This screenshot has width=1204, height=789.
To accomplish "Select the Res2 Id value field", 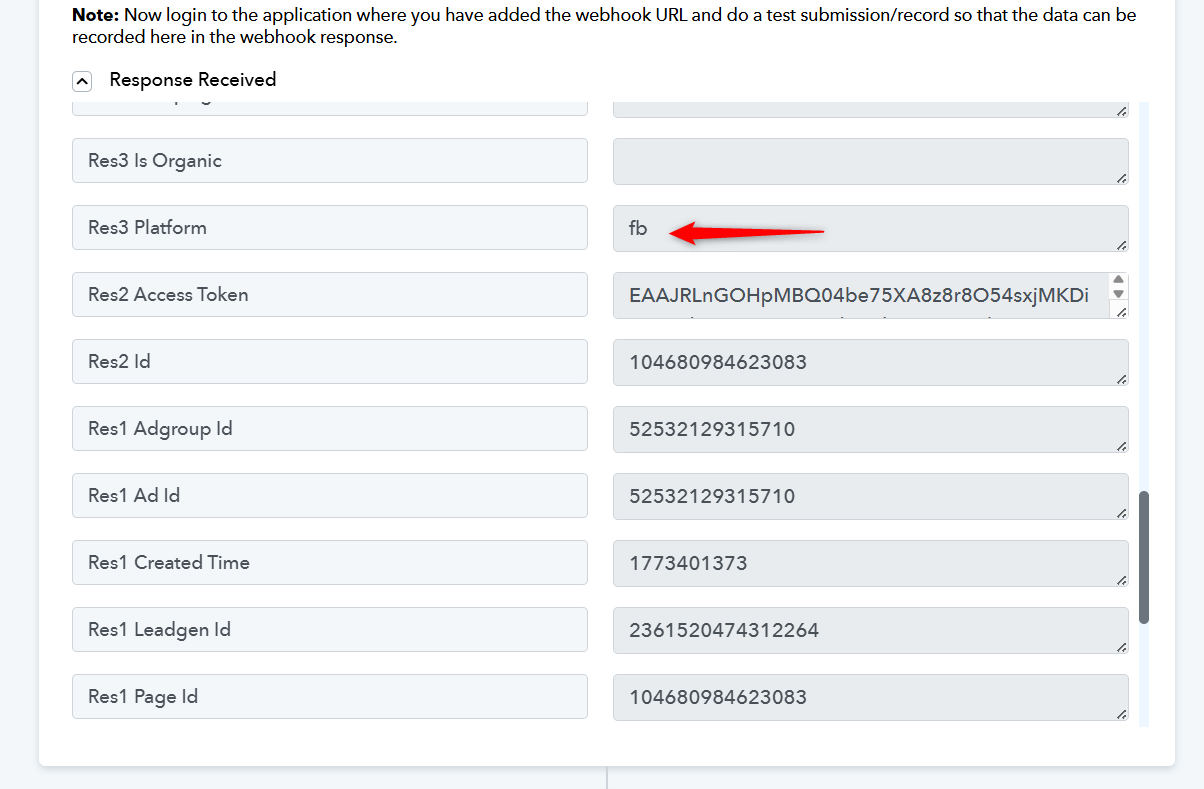I will (x=870, y=362).
